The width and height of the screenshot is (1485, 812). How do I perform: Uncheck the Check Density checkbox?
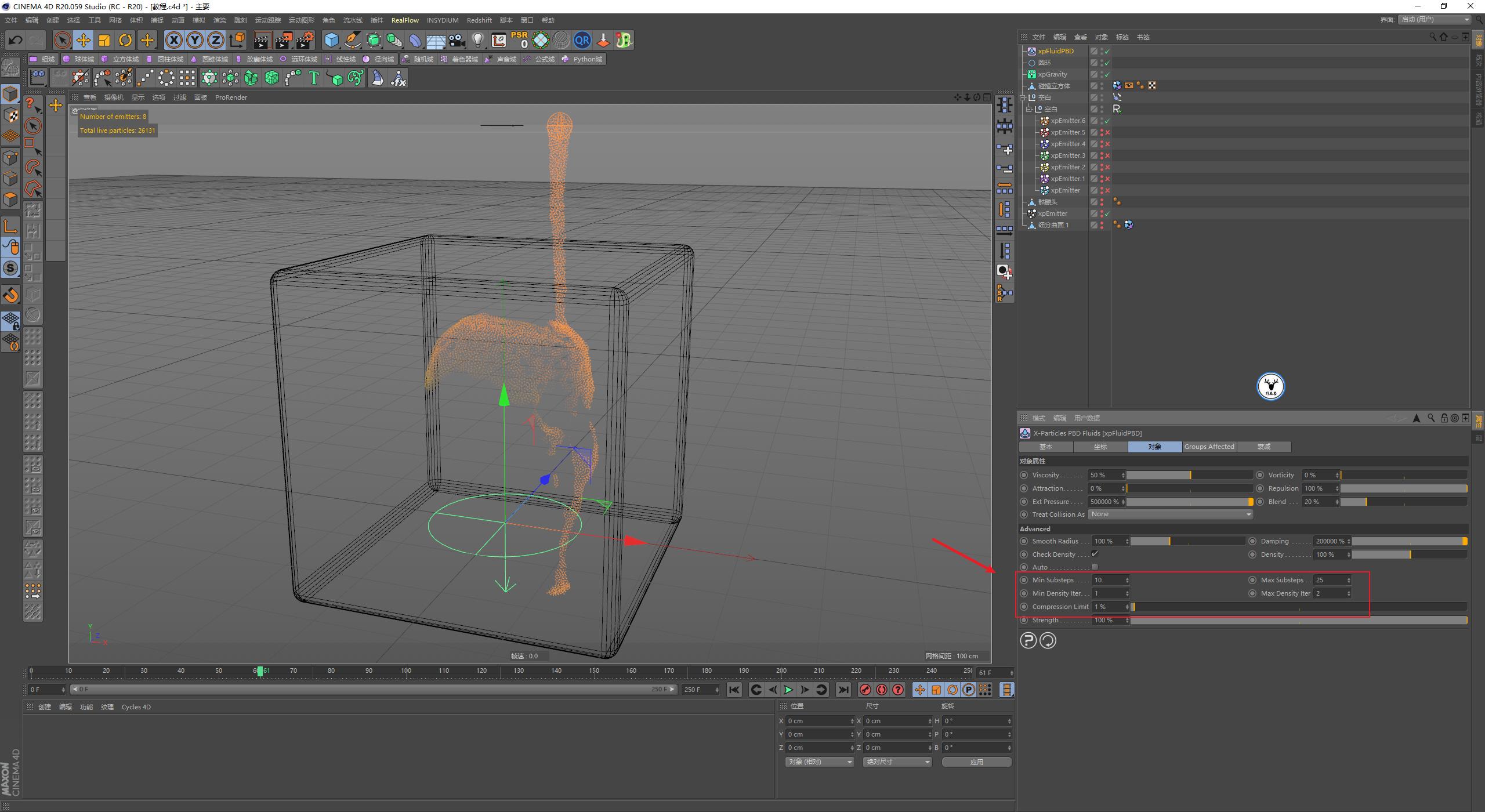click(1096, 554)
